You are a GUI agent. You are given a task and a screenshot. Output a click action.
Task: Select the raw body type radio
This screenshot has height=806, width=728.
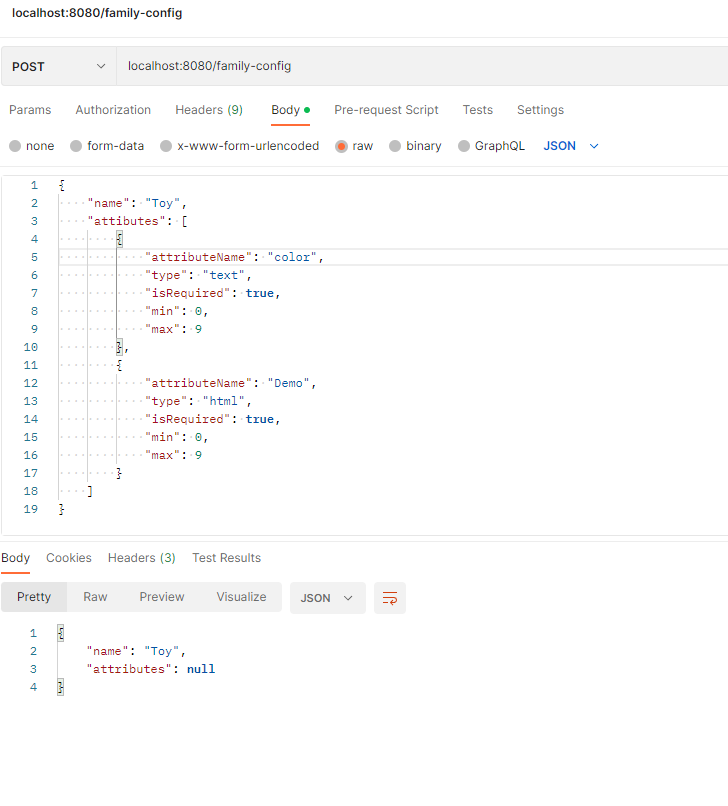(341, 146)
